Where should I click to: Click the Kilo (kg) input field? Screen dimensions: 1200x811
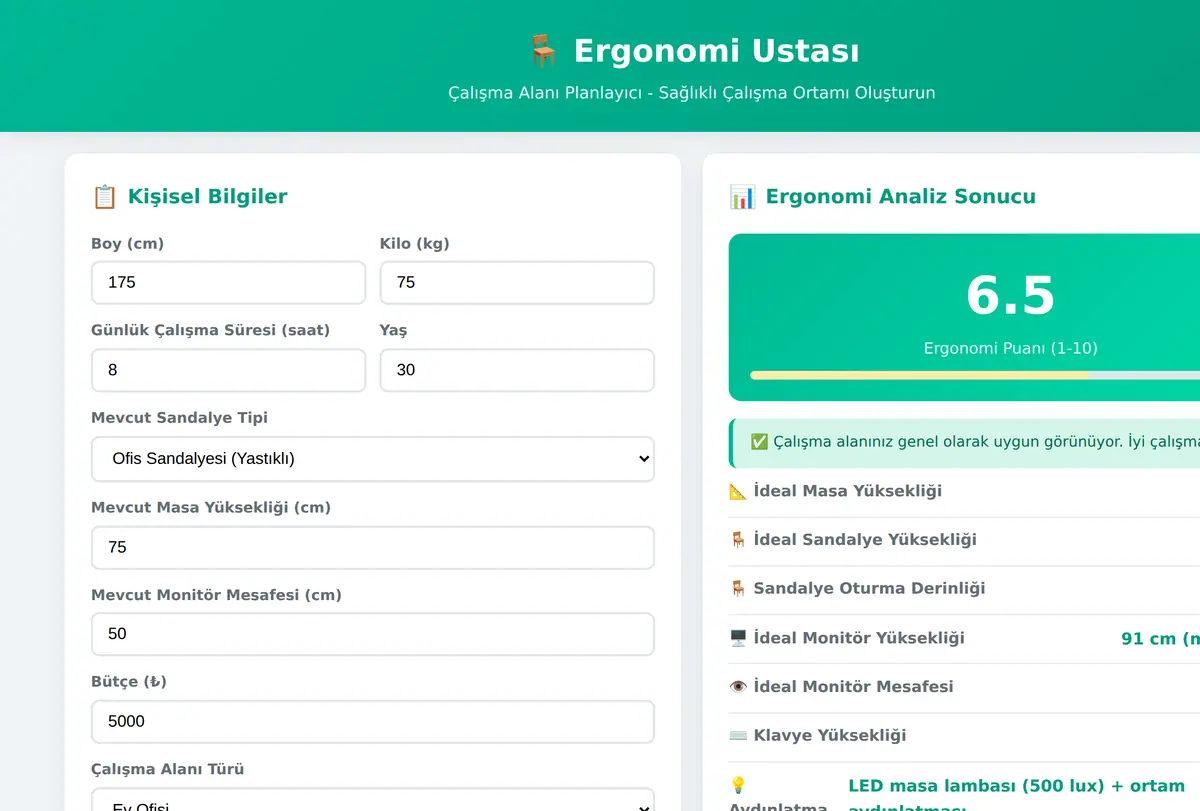point(517,283)
